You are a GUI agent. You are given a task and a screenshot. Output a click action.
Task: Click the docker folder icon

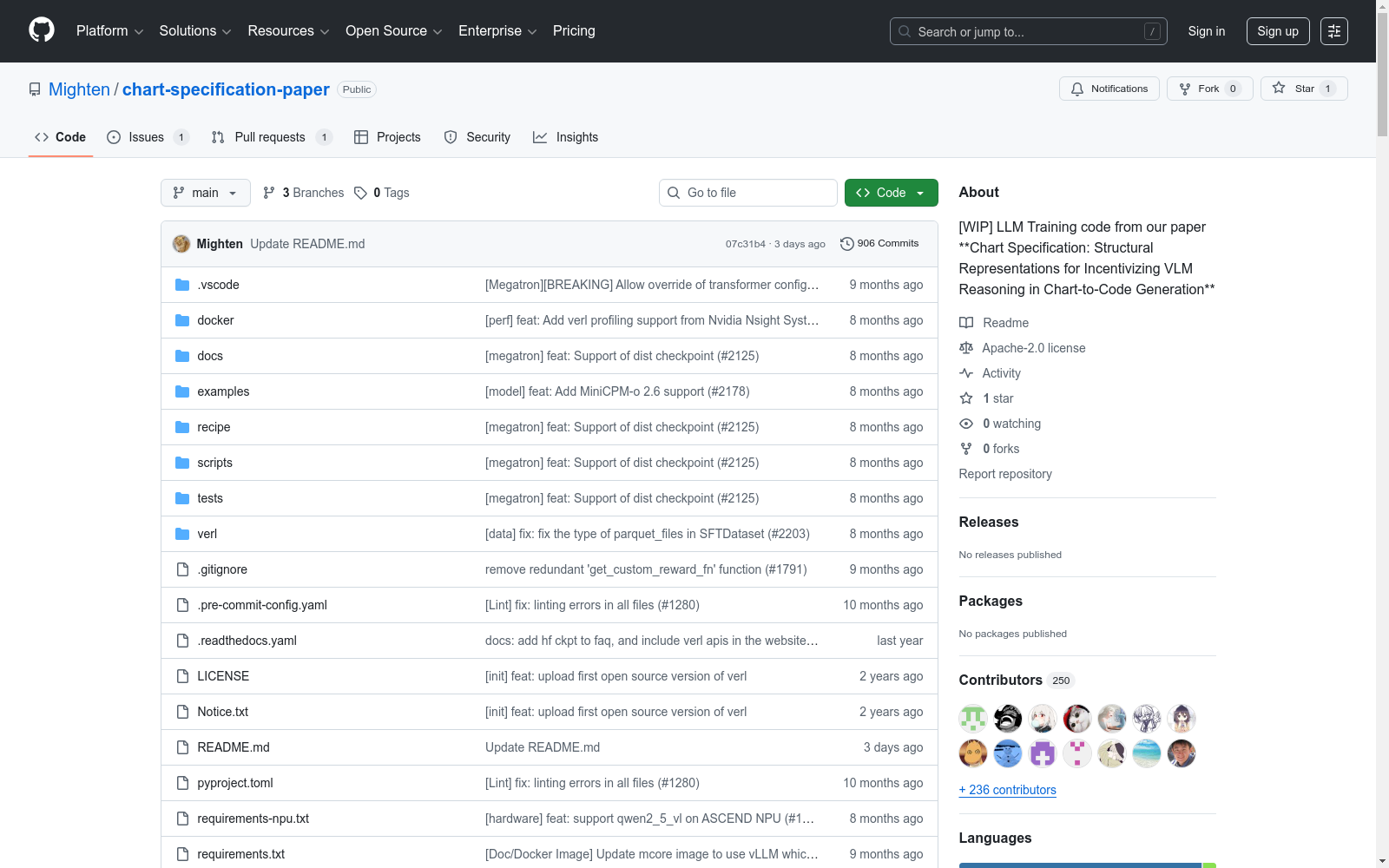[182, 320]
